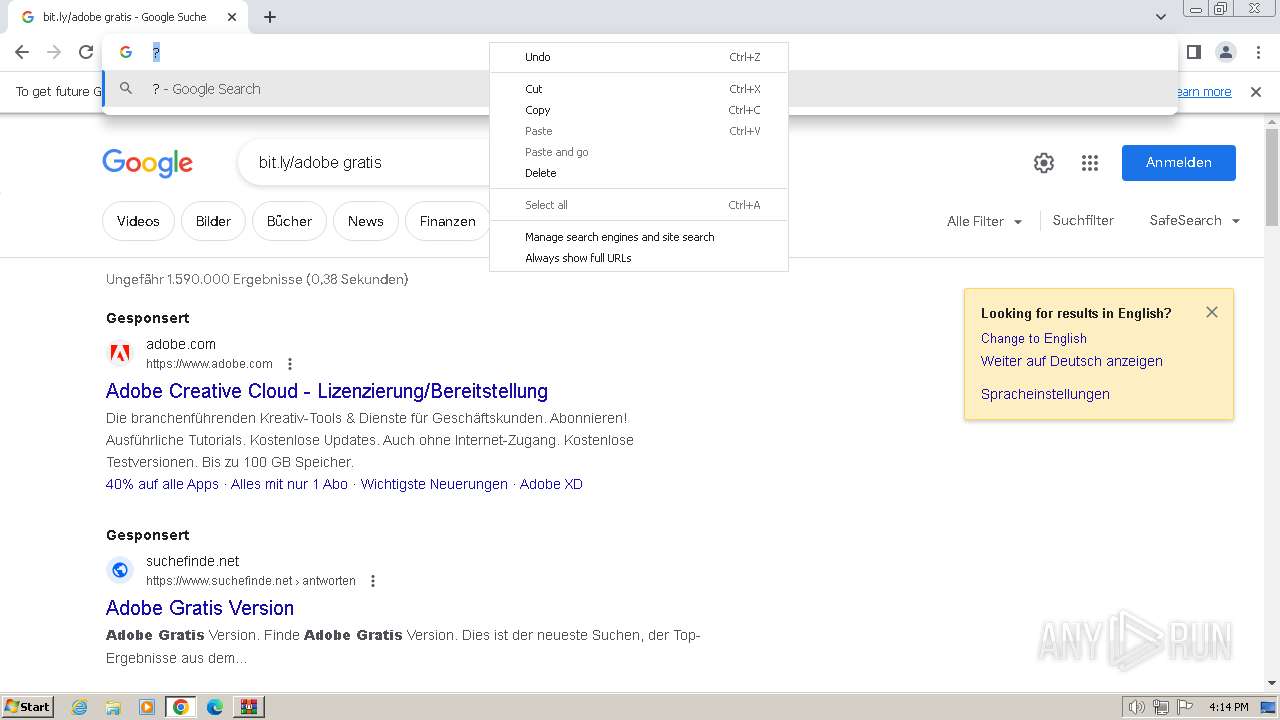Click the page vertical scrollbar thumb
This screenshot has width=1280, height=720.
[x=1272, y=175]
